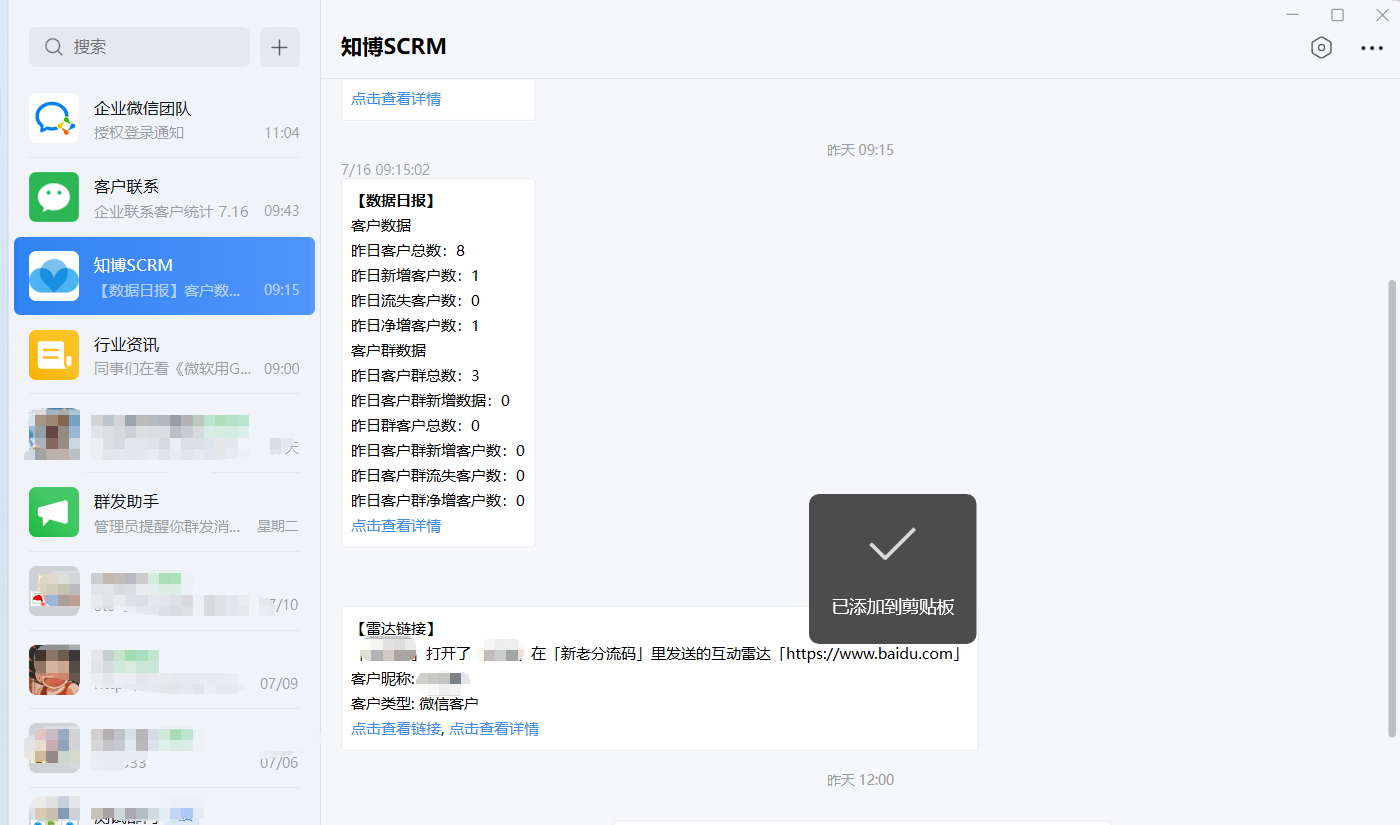Click the 昨日客户群总数：3 line
The image size is (1400, 825).
click(415, 376)
